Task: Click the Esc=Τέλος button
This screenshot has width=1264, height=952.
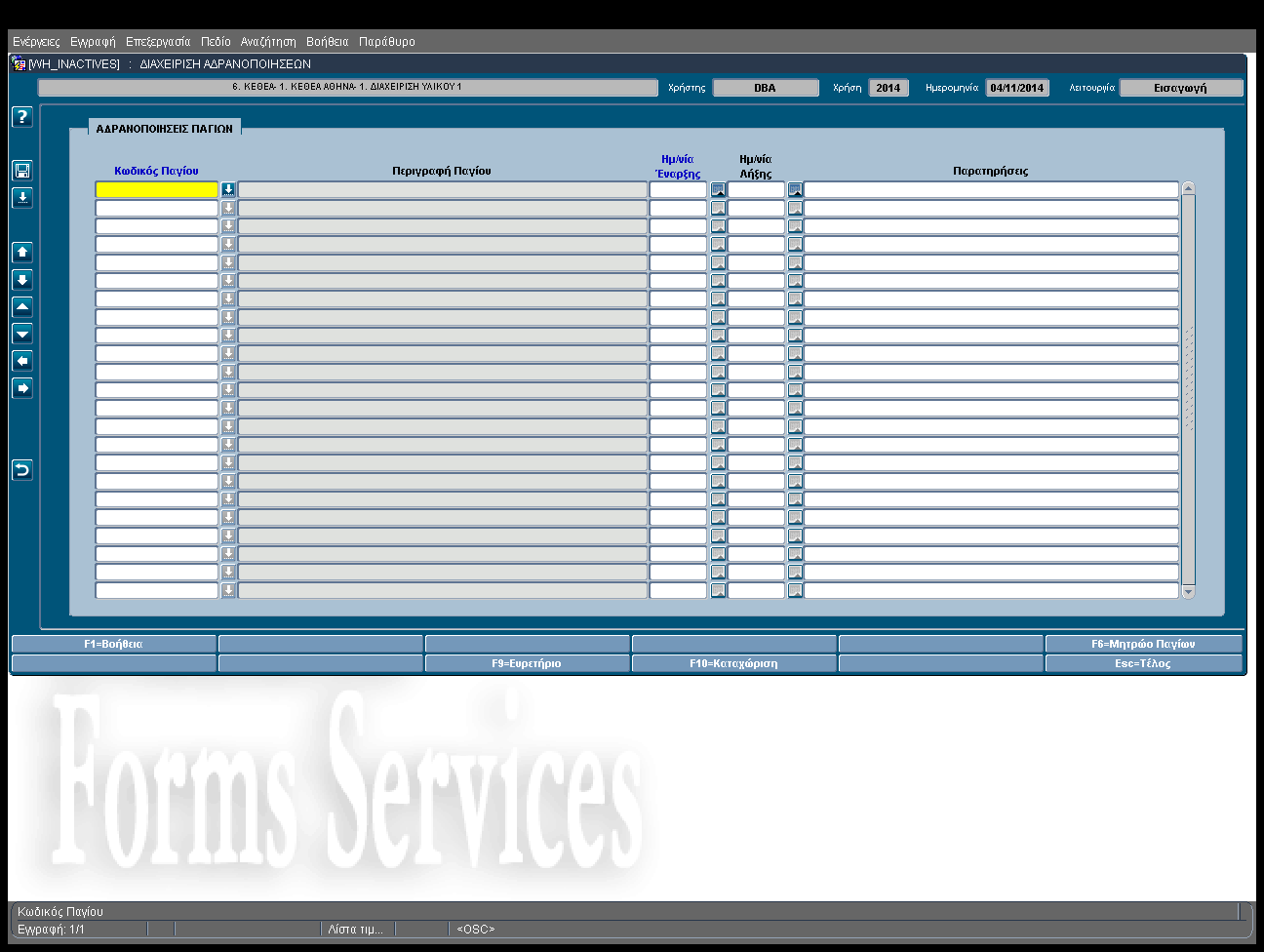Action: (1143, 663)
